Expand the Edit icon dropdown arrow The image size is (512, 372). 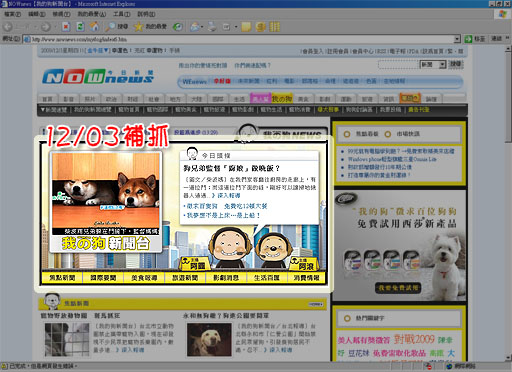point(236,27)
